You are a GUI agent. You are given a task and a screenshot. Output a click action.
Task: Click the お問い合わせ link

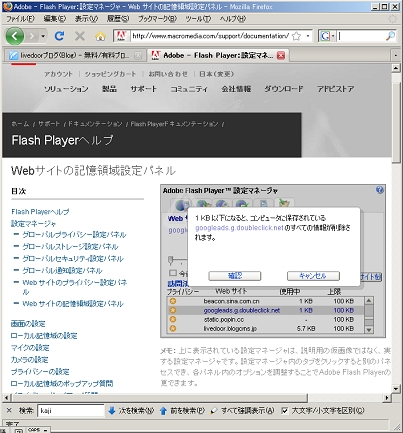coord(168,74)
